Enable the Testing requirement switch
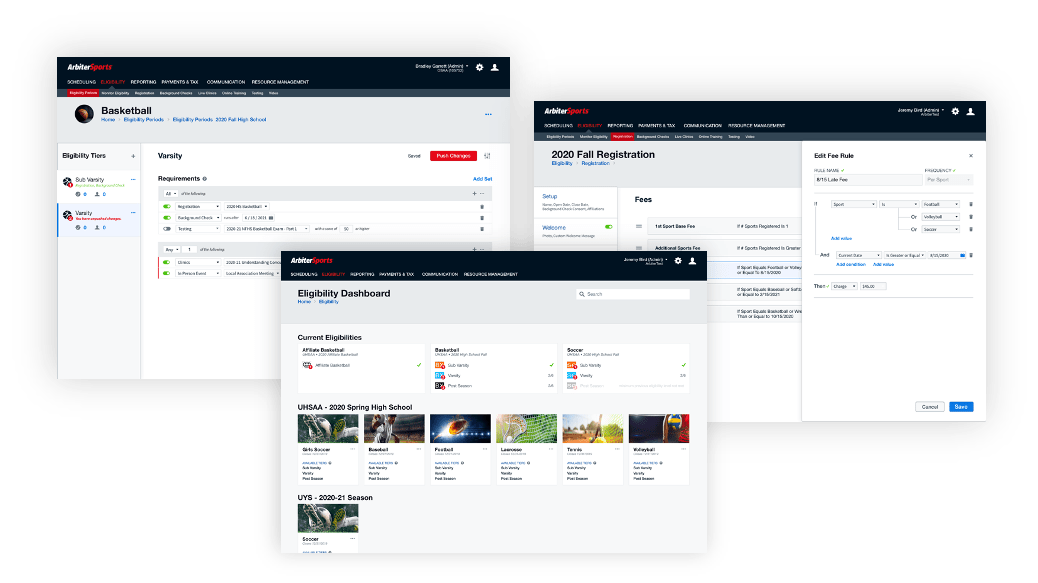Image resolution: width=1038 pixels, height=583 pixels. 167,229
